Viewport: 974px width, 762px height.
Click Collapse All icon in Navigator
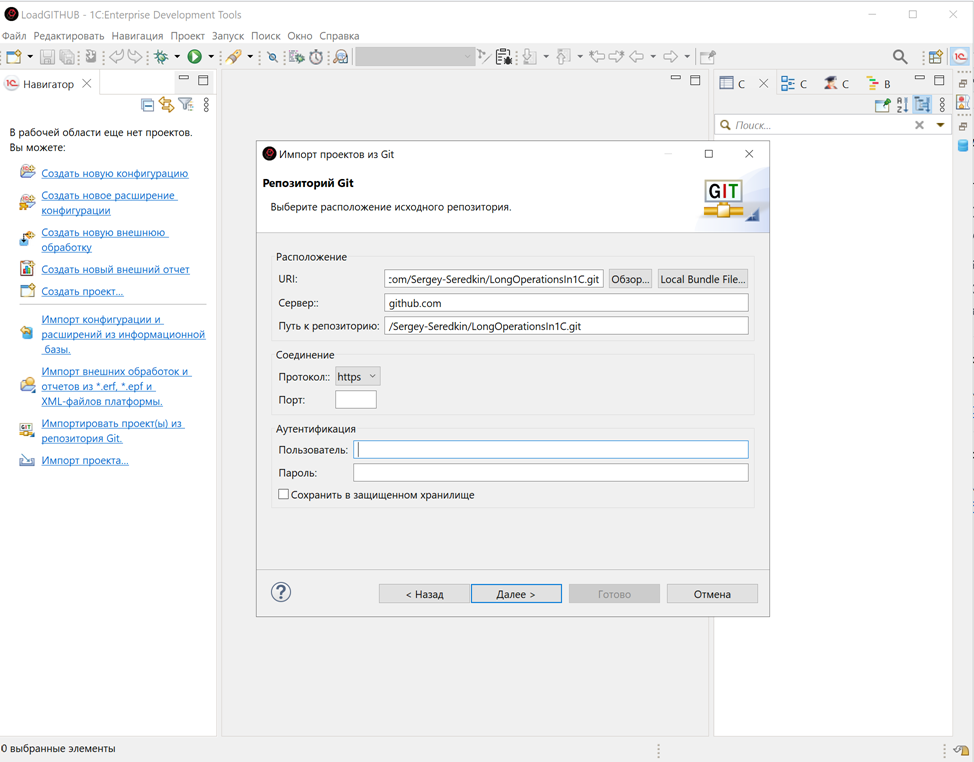pyautogui.click(x=147, y=105)
